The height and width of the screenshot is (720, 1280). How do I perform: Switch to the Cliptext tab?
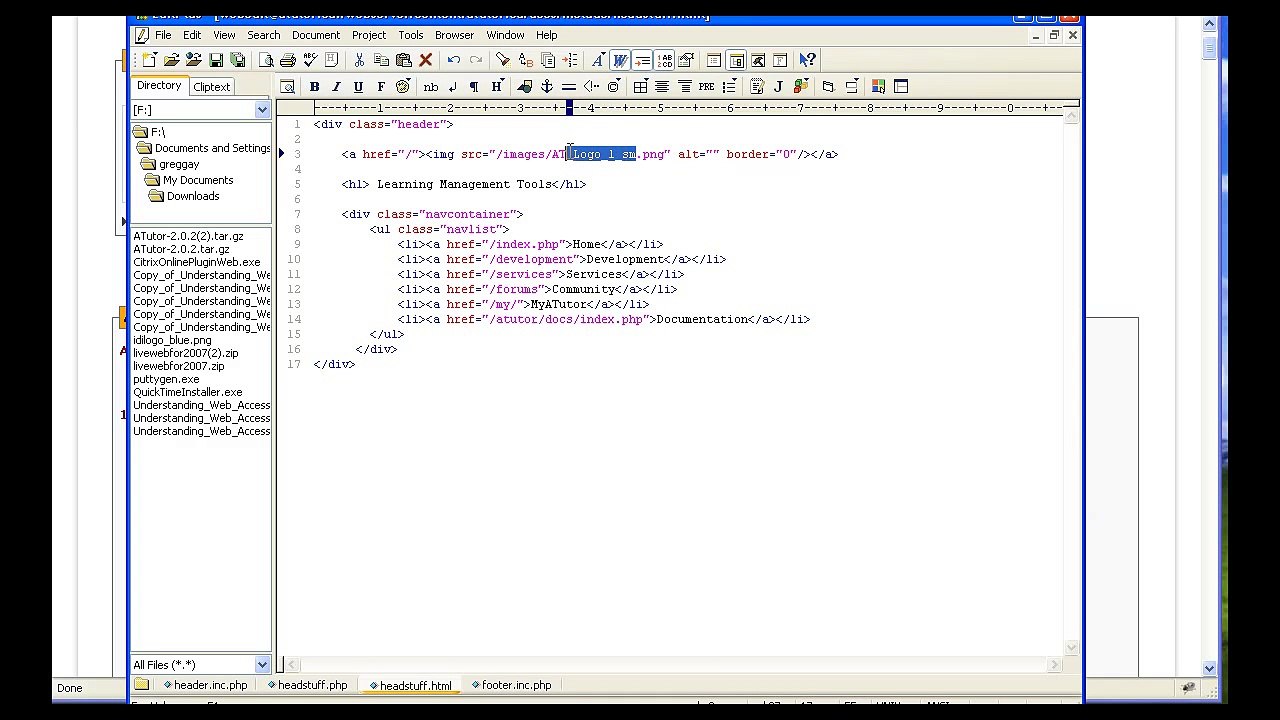click(211, 87)
